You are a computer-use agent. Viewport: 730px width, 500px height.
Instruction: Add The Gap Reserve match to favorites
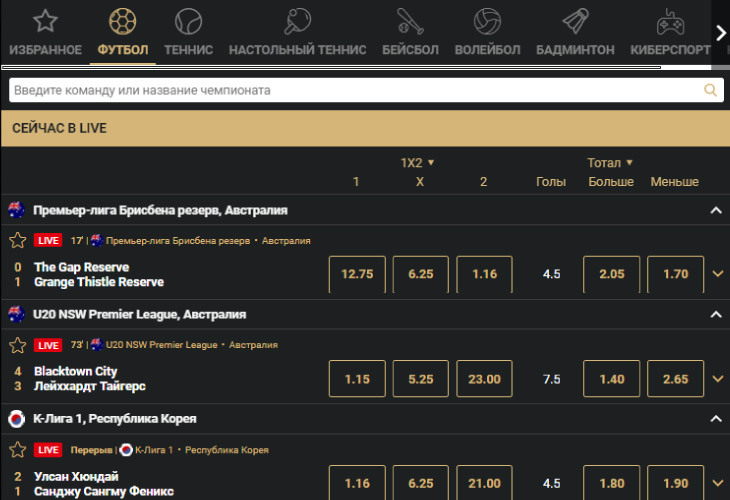[x=17, y=240]
